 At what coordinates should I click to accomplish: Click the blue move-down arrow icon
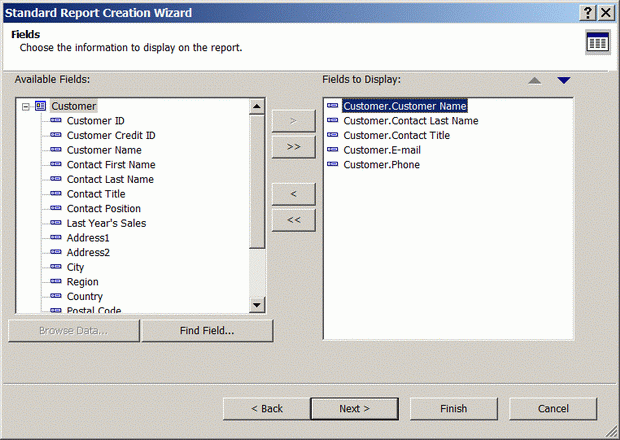click(x=563, y=81)
